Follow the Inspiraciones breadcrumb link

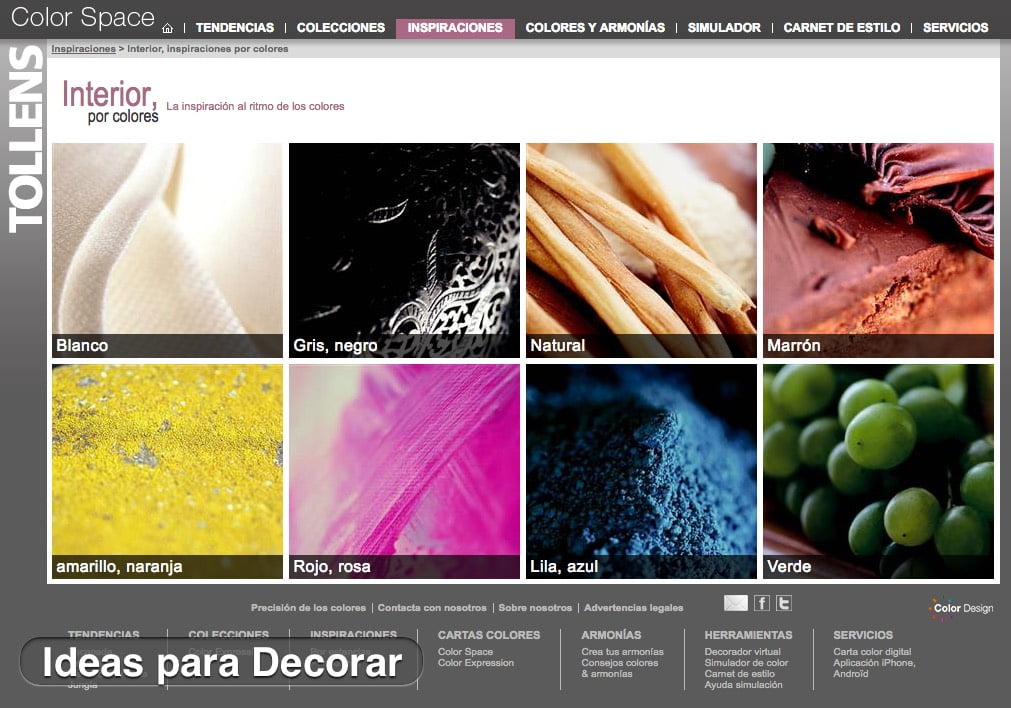(84, 49)
